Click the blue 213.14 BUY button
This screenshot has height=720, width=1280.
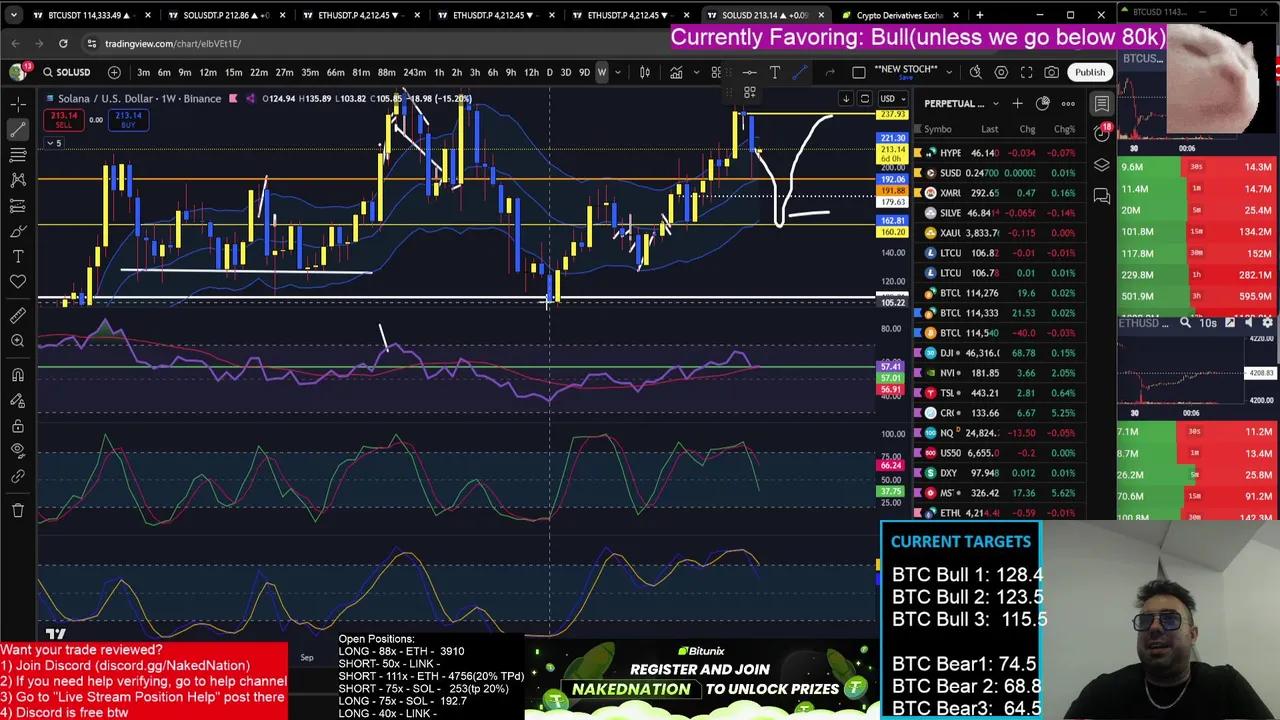point(128,120)
